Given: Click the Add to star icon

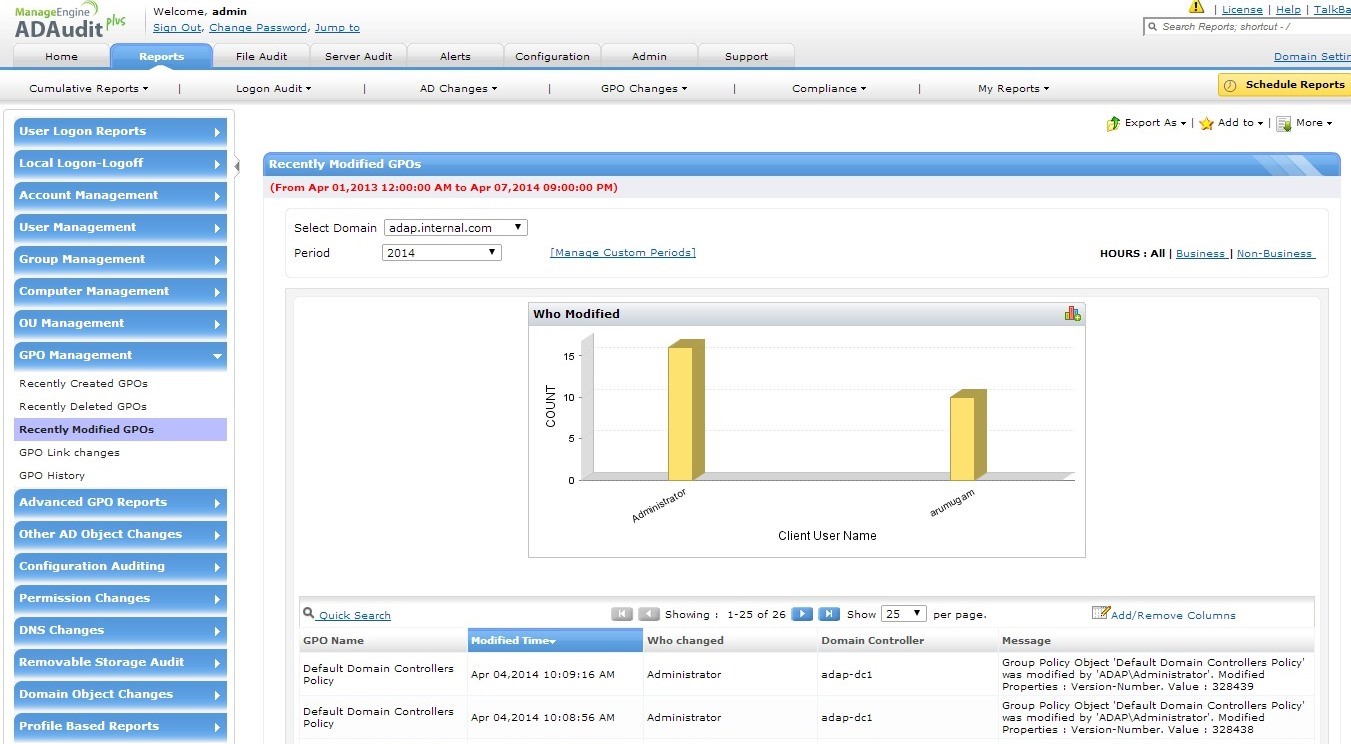Looking at the screenshot, I should click(x=1207, y=123).
